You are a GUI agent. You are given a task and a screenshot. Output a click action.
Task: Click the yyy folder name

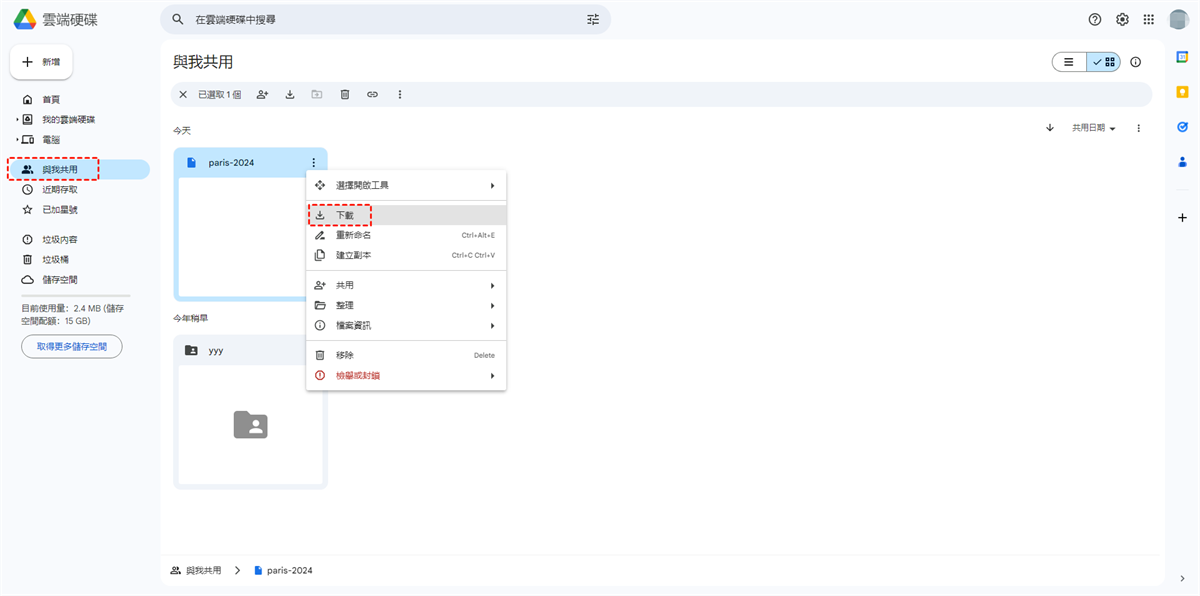(x=216, y=350)
